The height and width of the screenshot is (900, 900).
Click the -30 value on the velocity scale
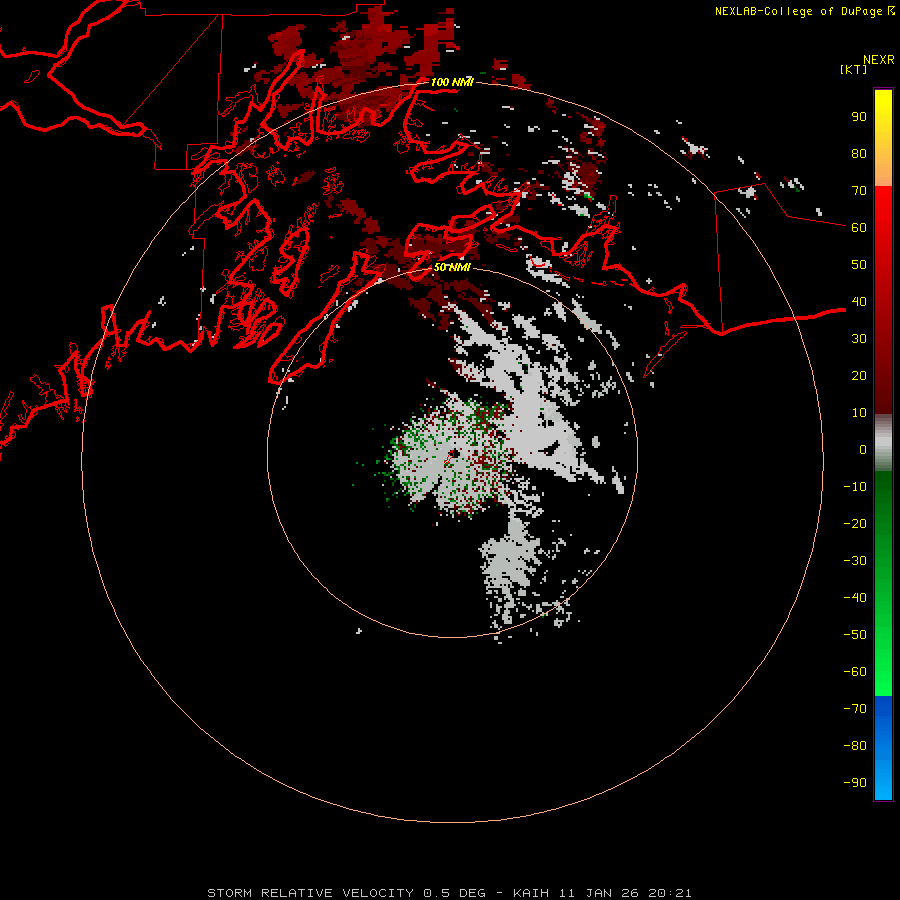855,561
